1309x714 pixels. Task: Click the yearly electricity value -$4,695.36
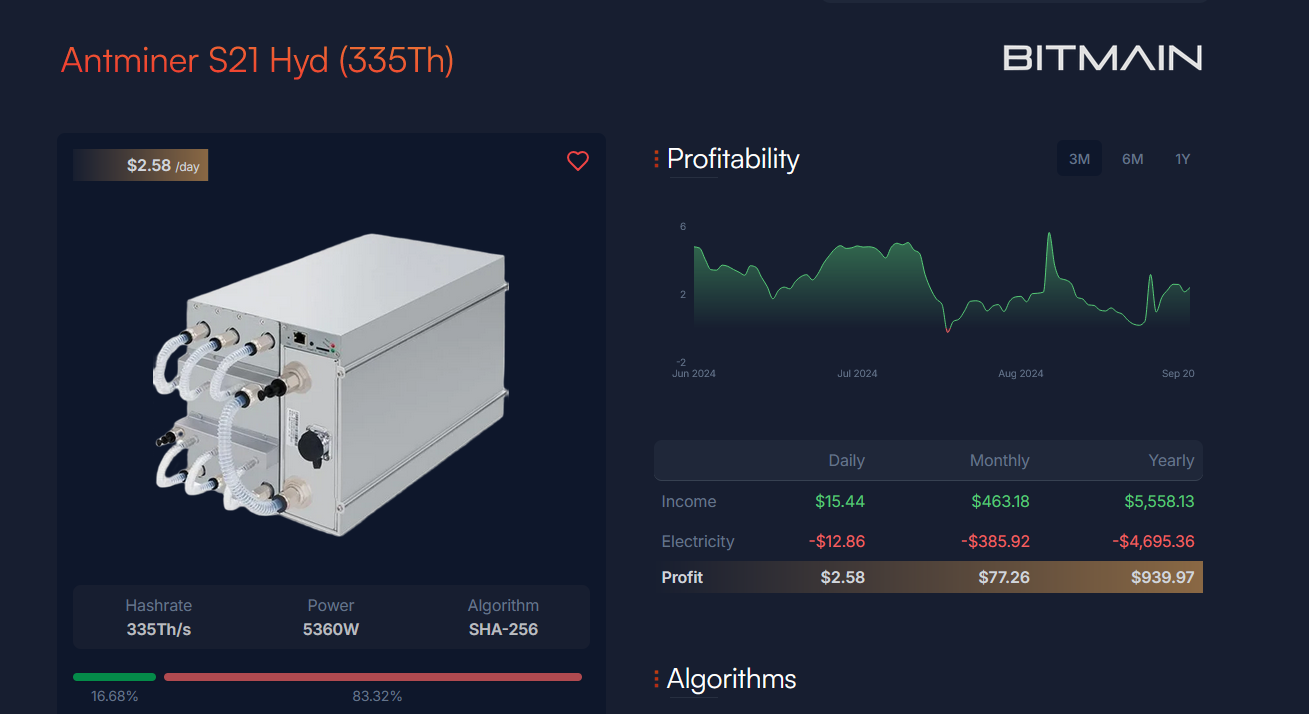pos(1153,542)
